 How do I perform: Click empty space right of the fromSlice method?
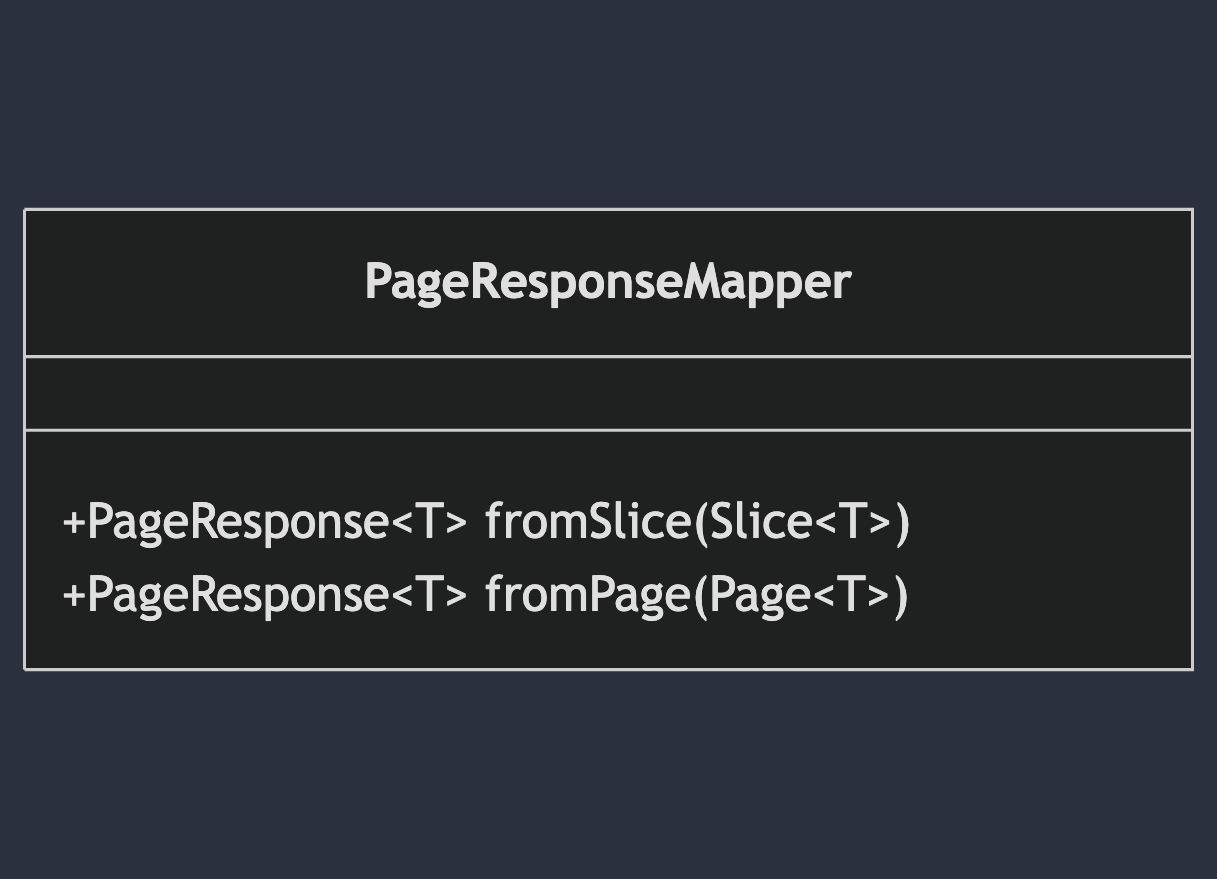click(x=1050, y=522)
